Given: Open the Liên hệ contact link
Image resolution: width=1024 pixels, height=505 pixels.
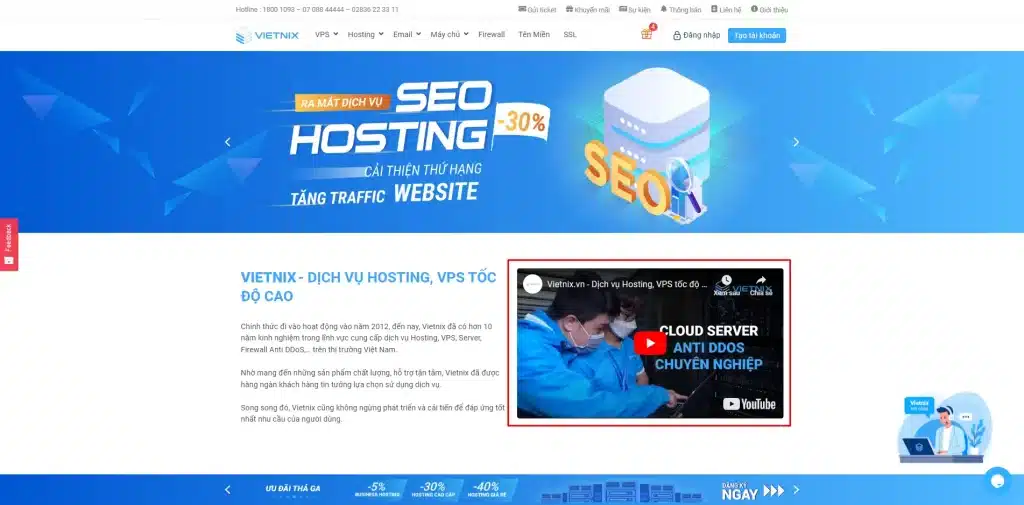Looking at the screenshot, I should pos(726,10).
